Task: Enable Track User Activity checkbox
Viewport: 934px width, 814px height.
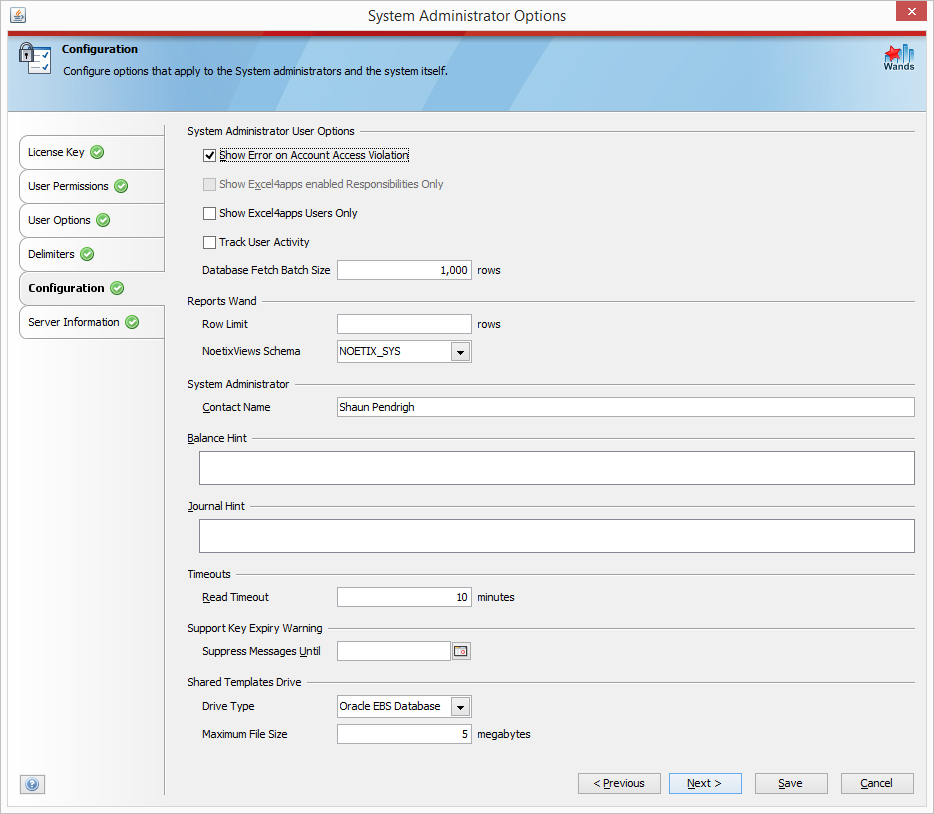Action: (x=209, y=242)
